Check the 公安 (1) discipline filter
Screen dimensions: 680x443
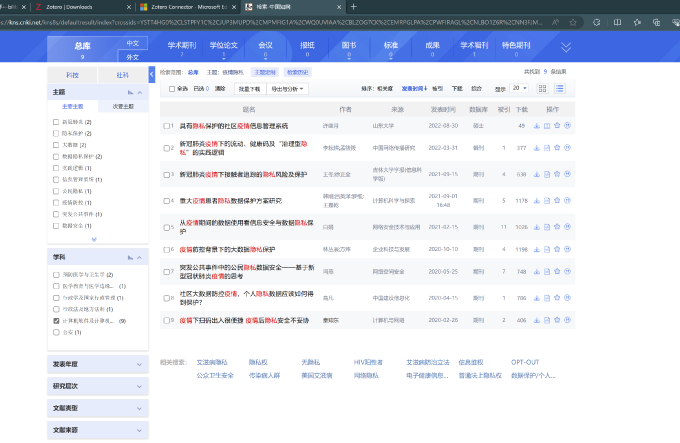(x=56, y=332)
